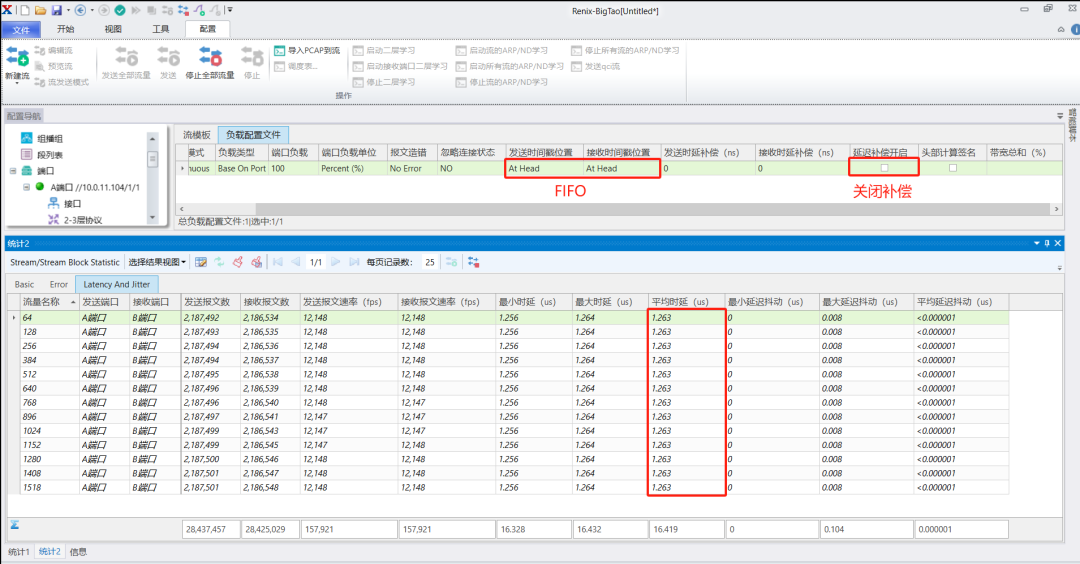Select the 流模板 tab
Image resolution: width=1080 pixels, height=564 pixels.
(197, 134)
